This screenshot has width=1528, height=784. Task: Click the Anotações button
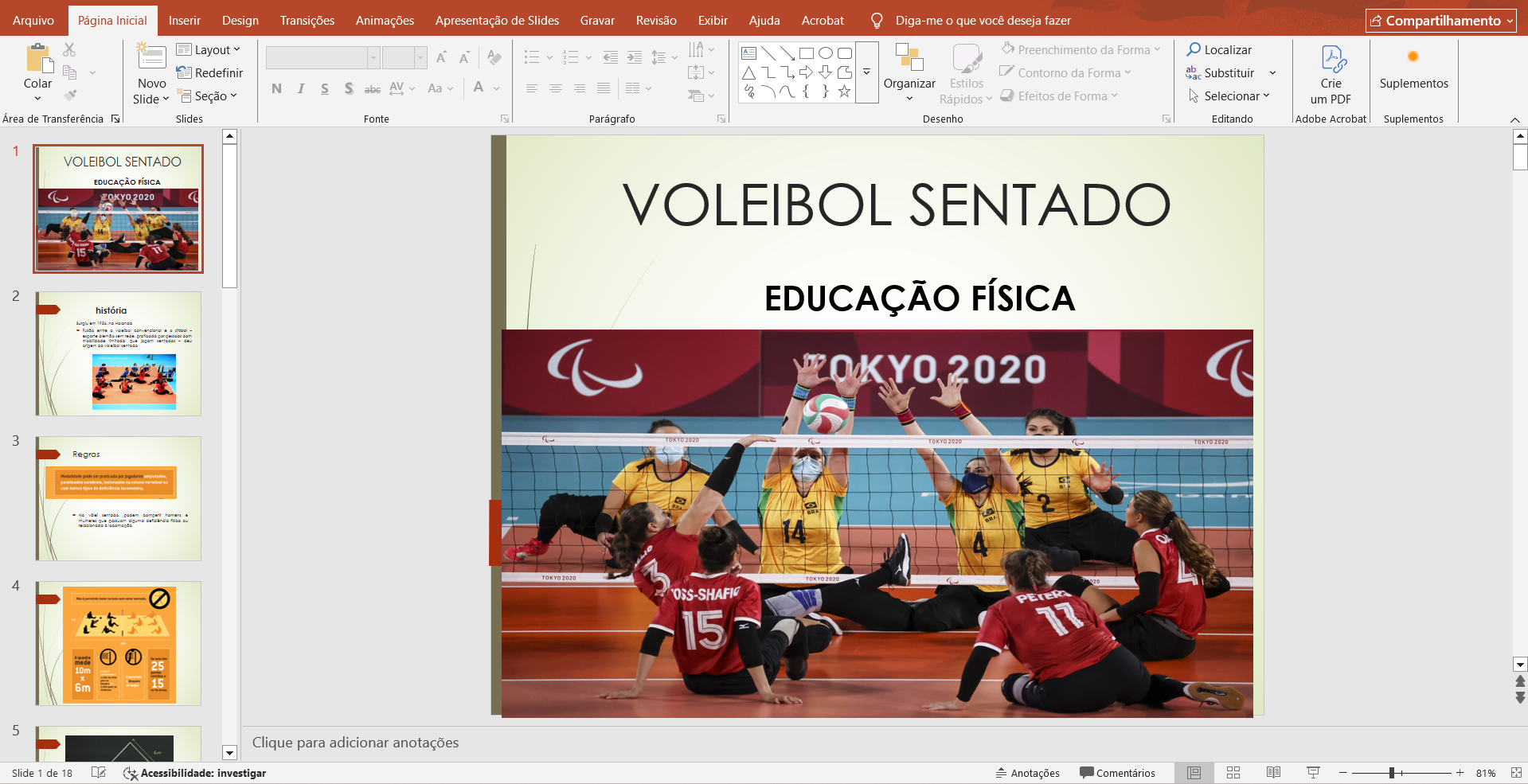click(x=1027, y=773)
